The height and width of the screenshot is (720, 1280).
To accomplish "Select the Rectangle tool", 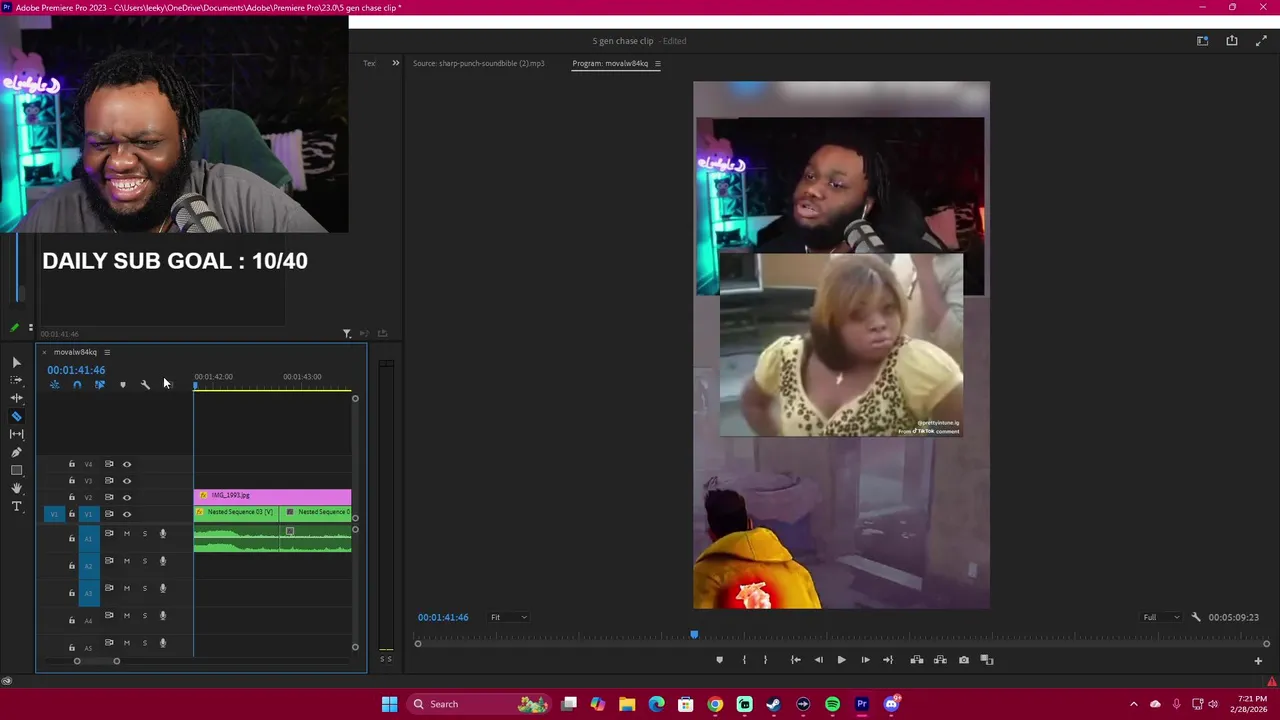I will click(16, 470).
